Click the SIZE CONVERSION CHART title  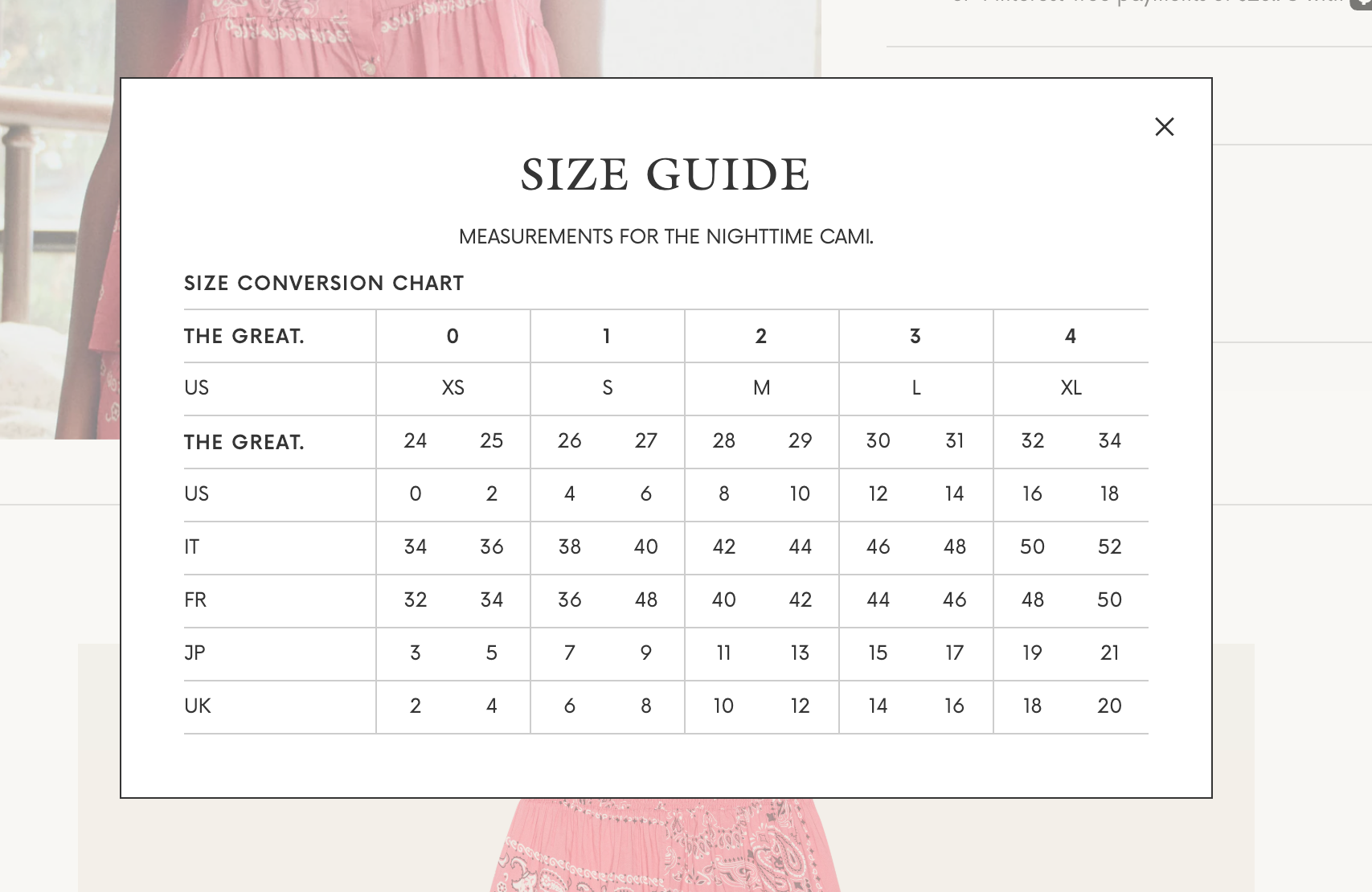click(324, 283)
